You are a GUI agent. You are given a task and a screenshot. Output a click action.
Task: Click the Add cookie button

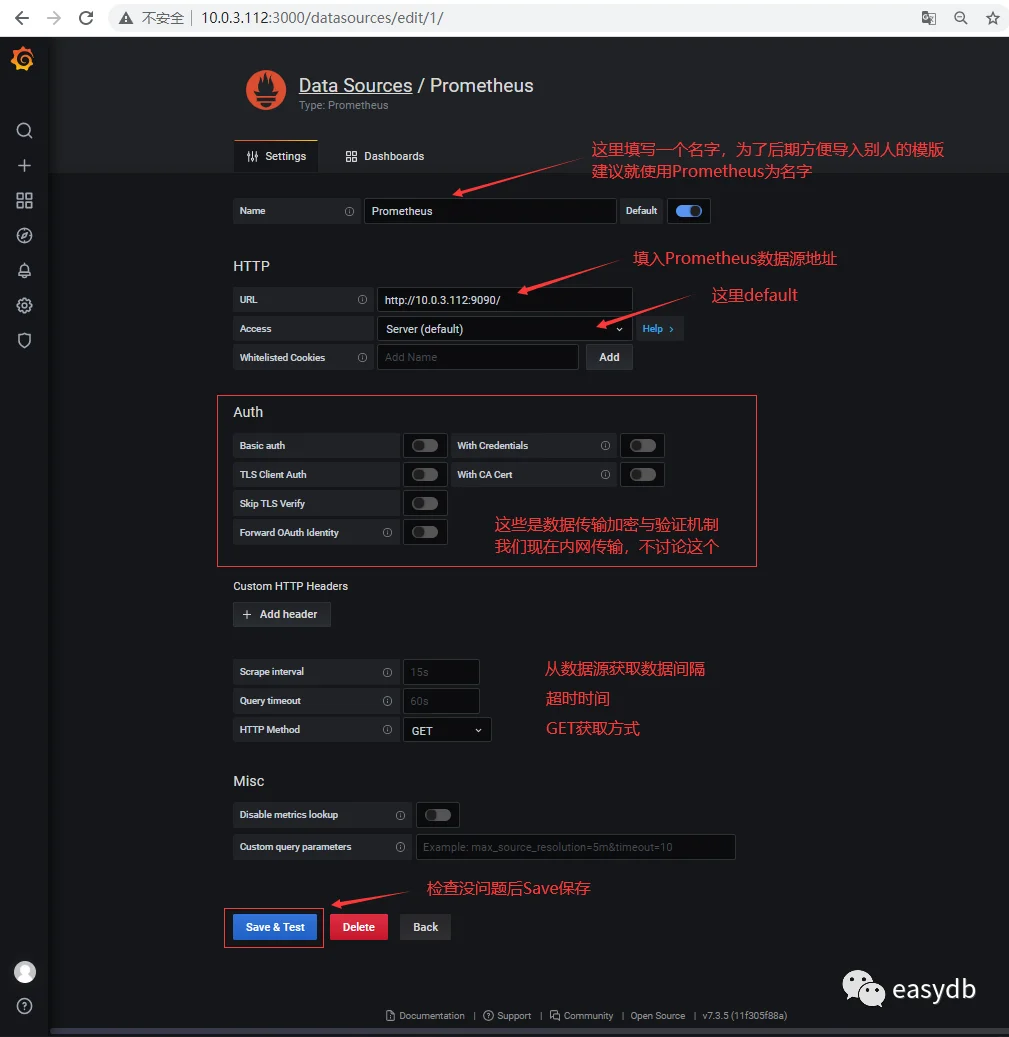[x=609, y=357]
